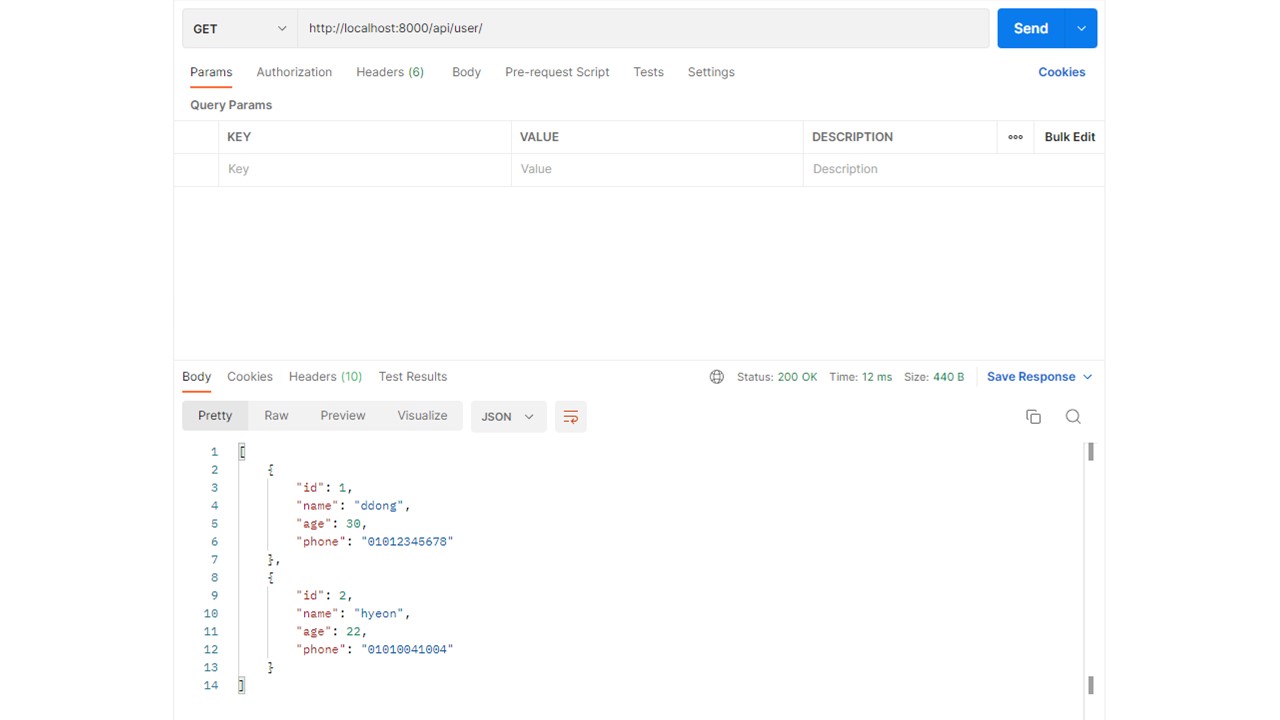Open the GET method dropdown
1280x720 pixels.
tap(238, 28)
